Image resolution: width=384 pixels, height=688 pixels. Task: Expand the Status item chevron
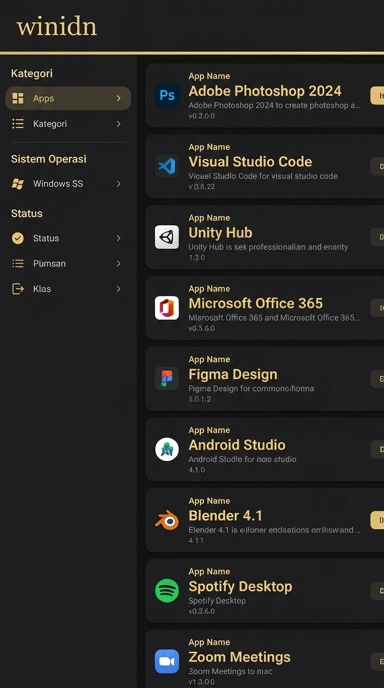pos(118,238)
